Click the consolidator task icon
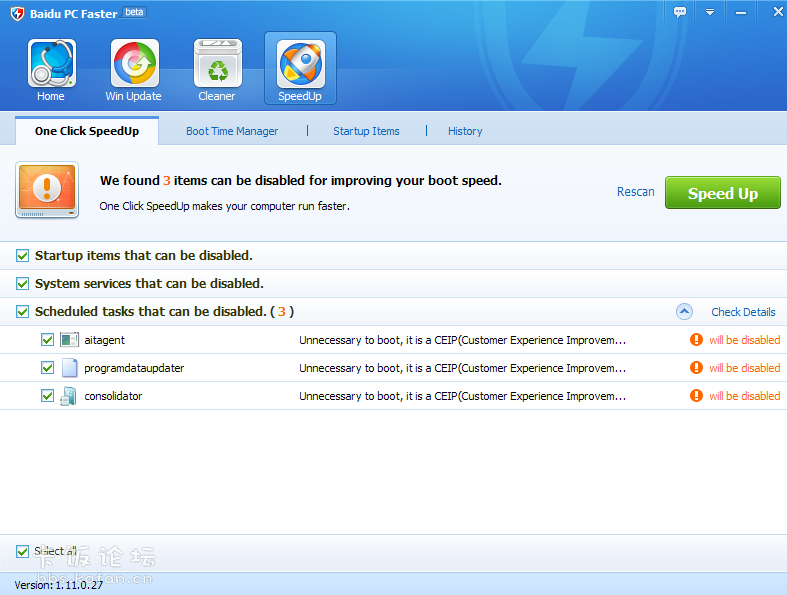Viewport: 787px width, 595px height. click(68, 396)
